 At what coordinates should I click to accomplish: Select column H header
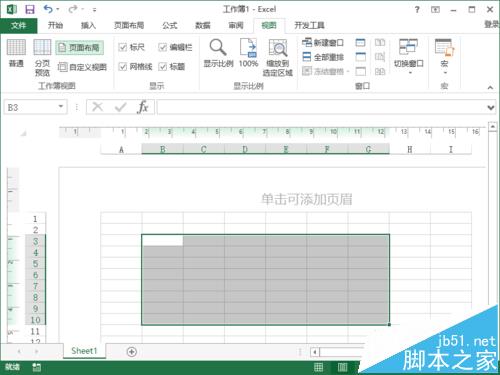point(410,149)
